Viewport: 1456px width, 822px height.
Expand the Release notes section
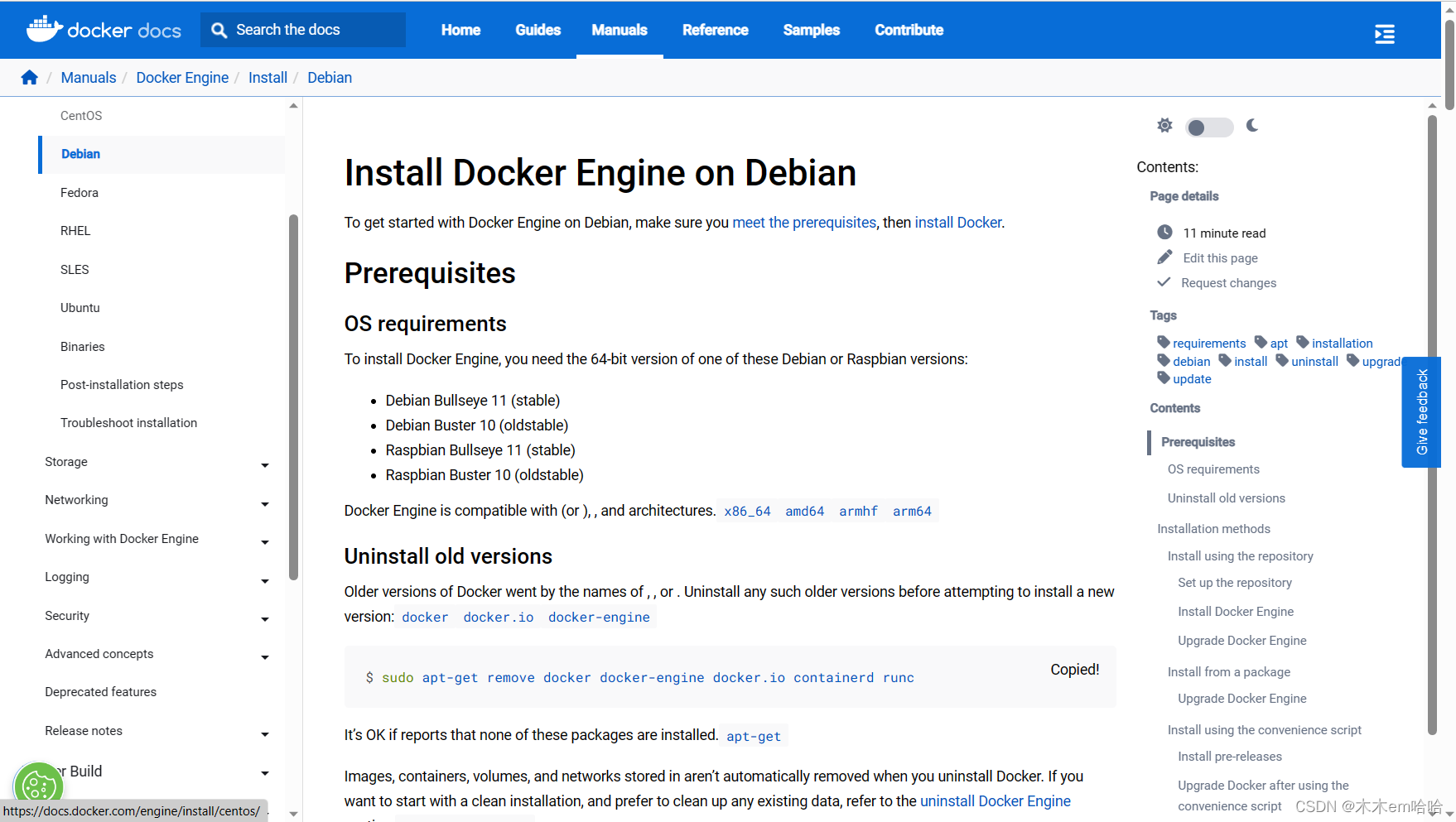click(265, 733)
